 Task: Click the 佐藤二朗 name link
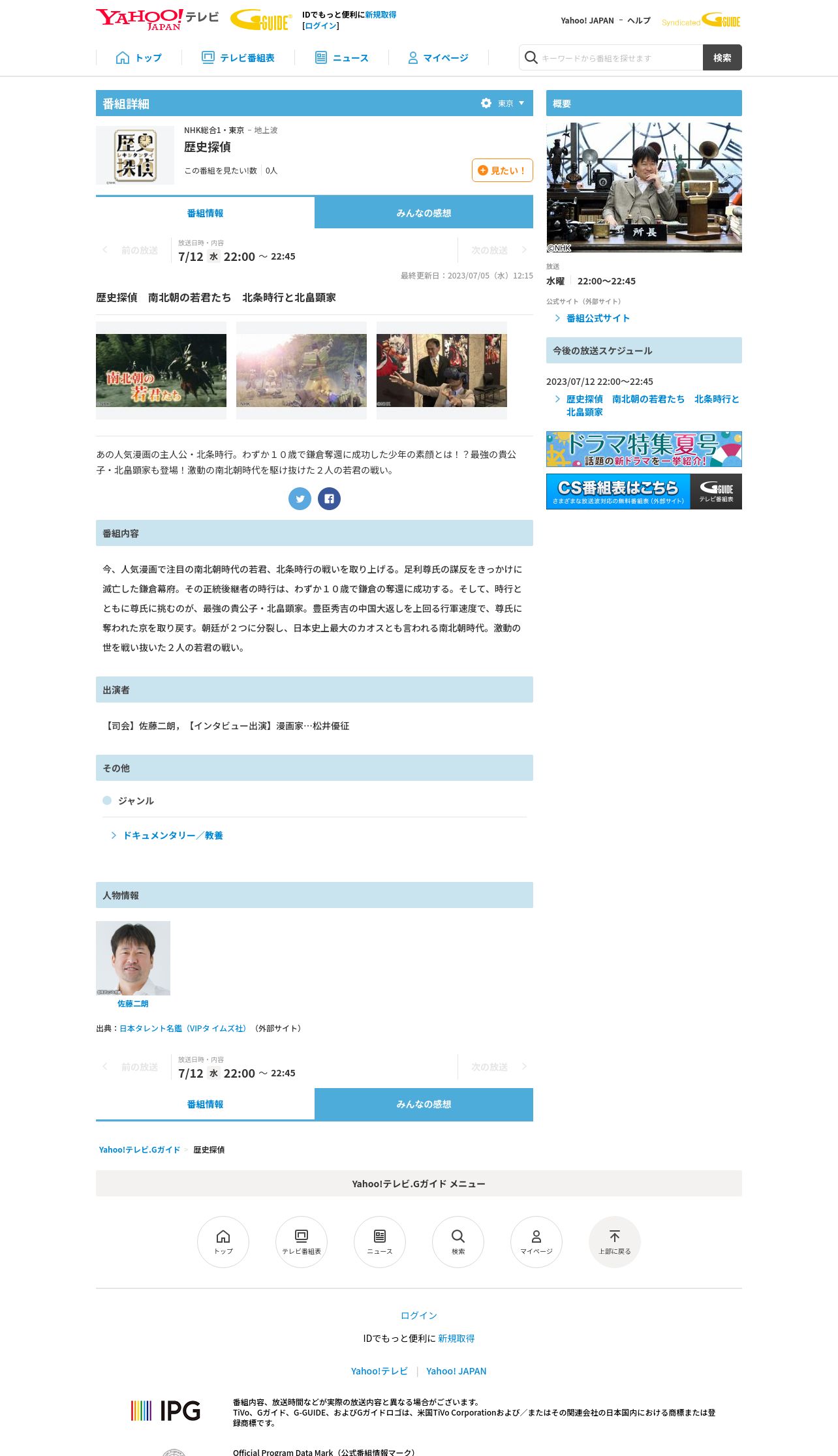tap(133, 1004)
